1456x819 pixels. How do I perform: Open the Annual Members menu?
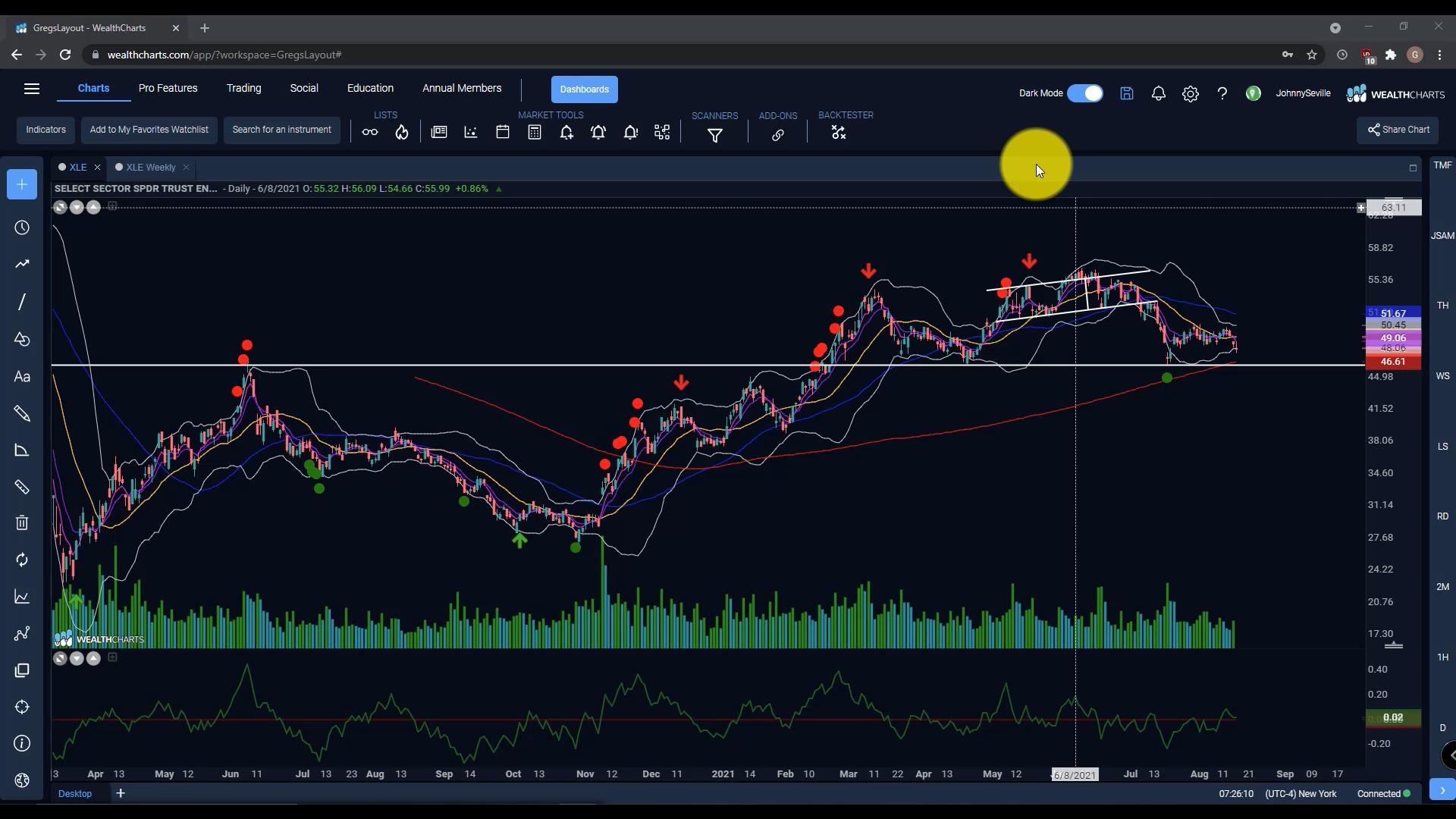462,89
